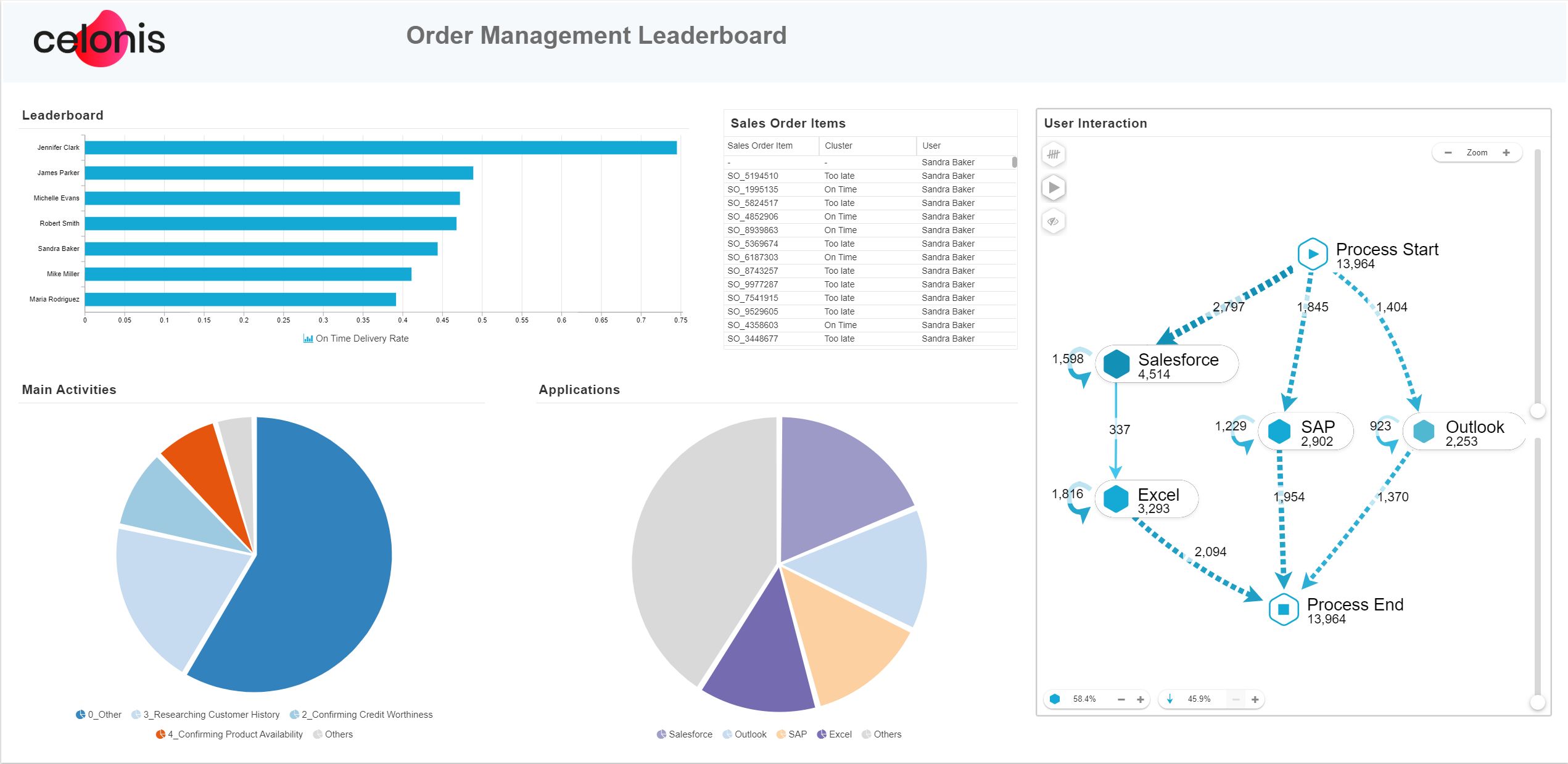
Task: Increase activities percentage with plus button
Action: click(1141, 699)
